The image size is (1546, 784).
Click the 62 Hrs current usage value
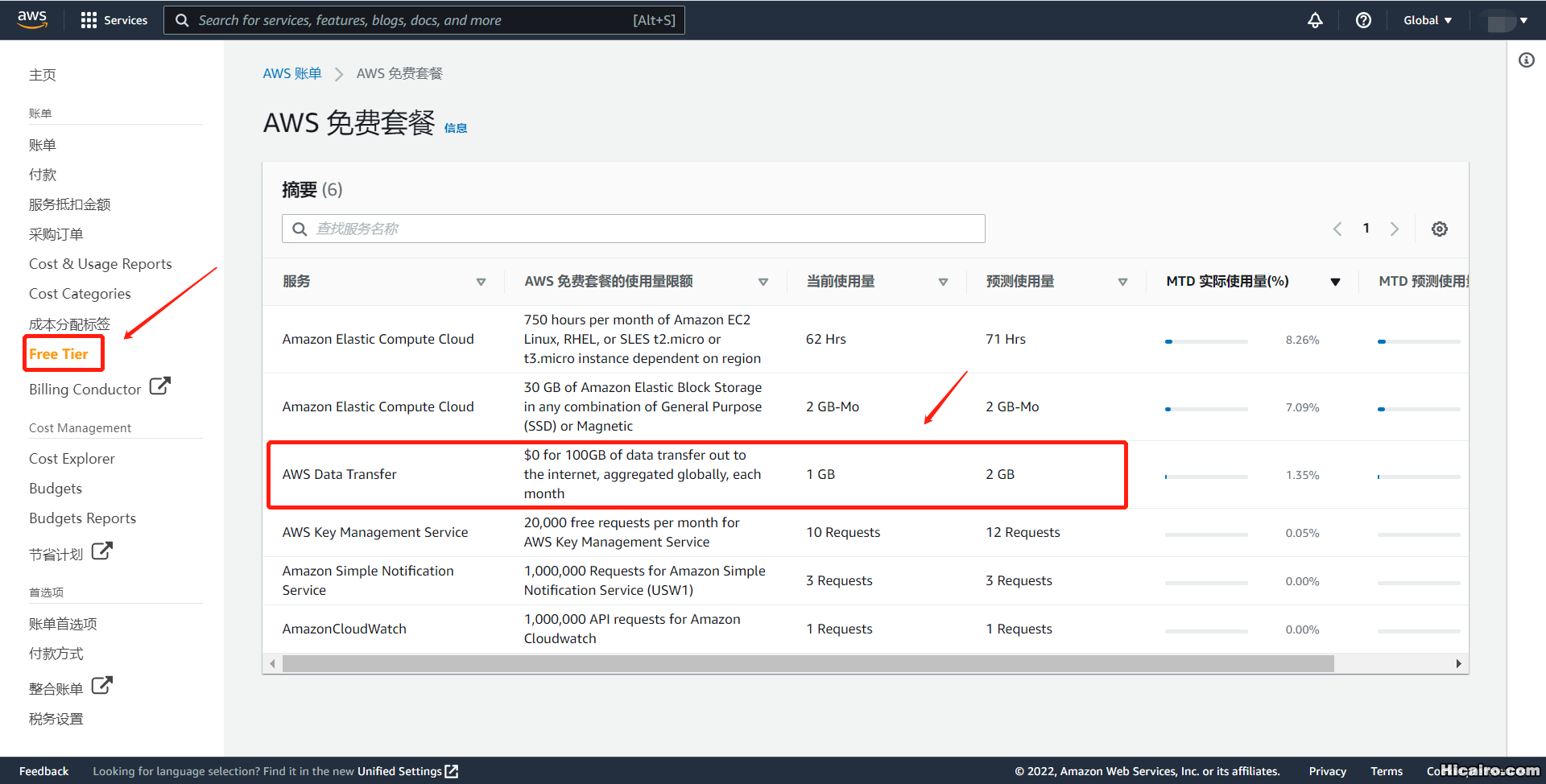826,339
